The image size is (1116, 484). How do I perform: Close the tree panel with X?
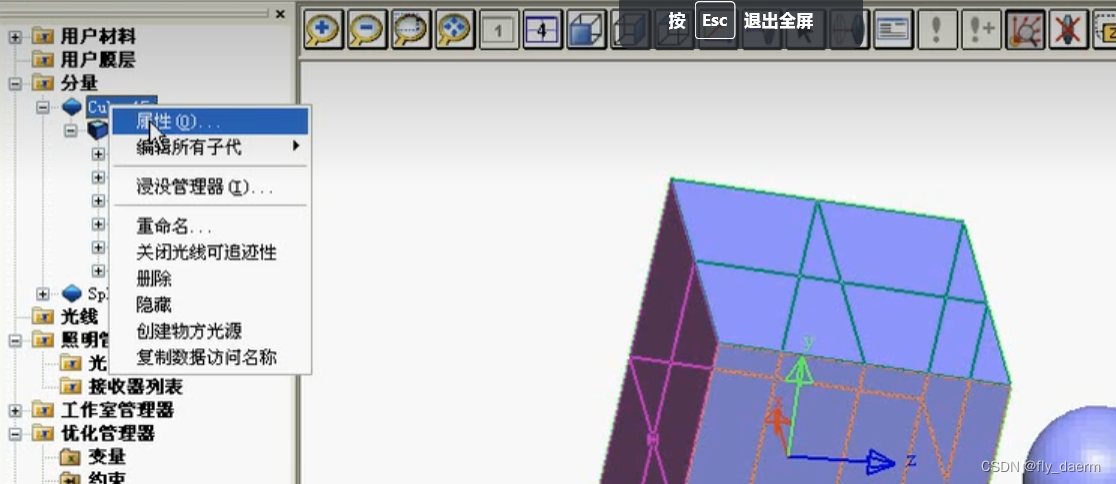click(x=280, y=14)
